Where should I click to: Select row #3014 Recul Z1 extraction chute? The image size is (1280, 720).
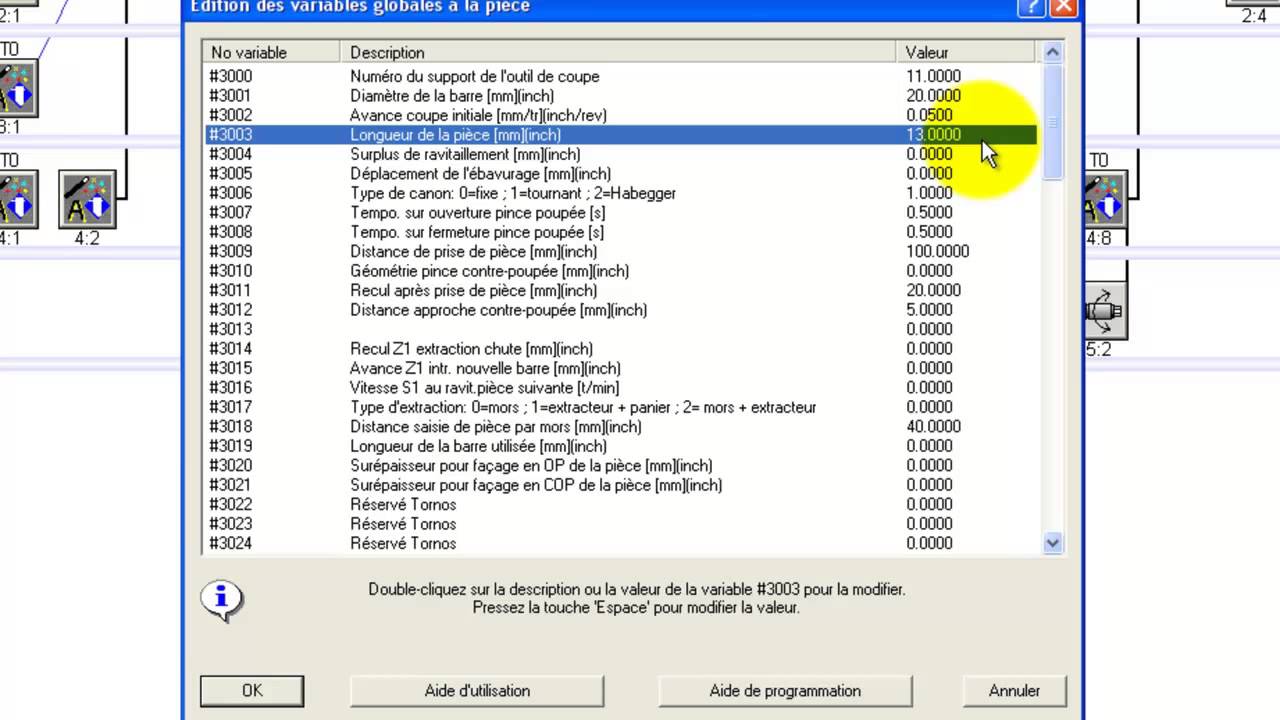point(621,349)
